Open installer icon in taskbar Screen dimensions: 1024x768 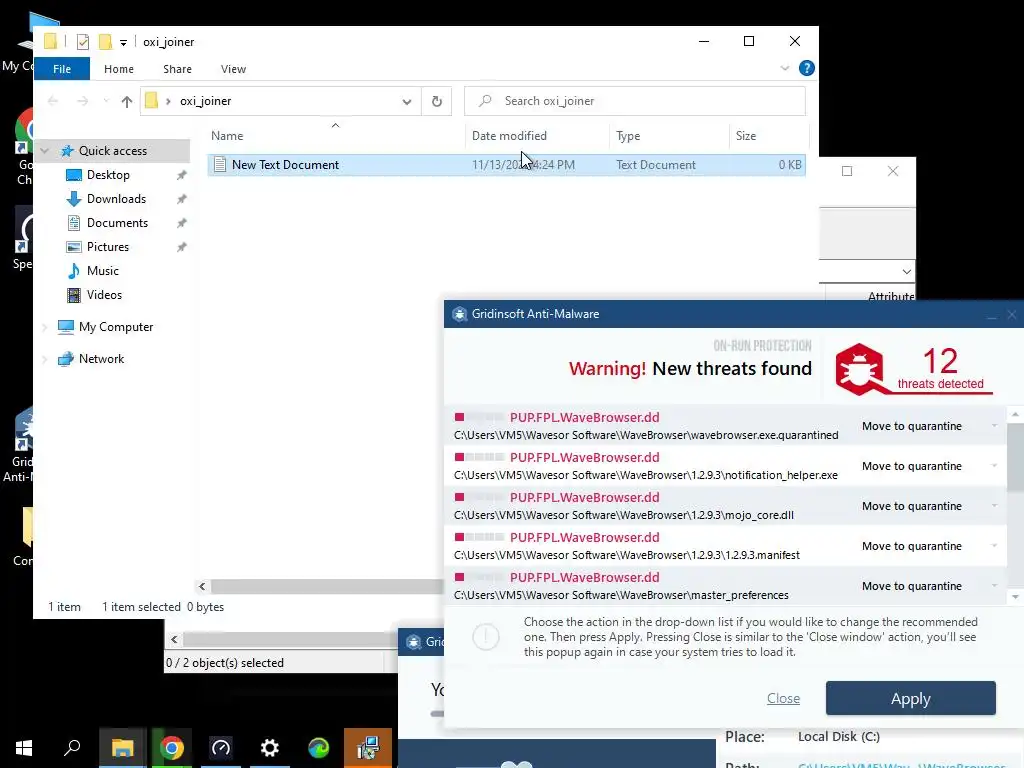click(368, 748)
